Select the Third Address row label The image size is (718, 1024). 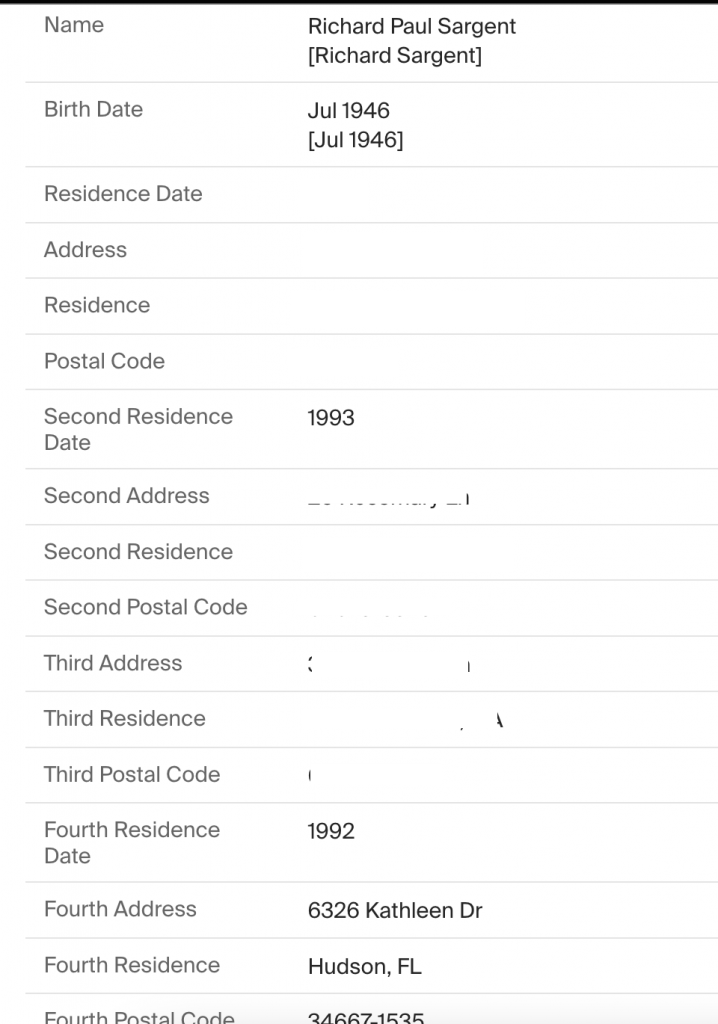pyautogui.click(x=113, y=663)
